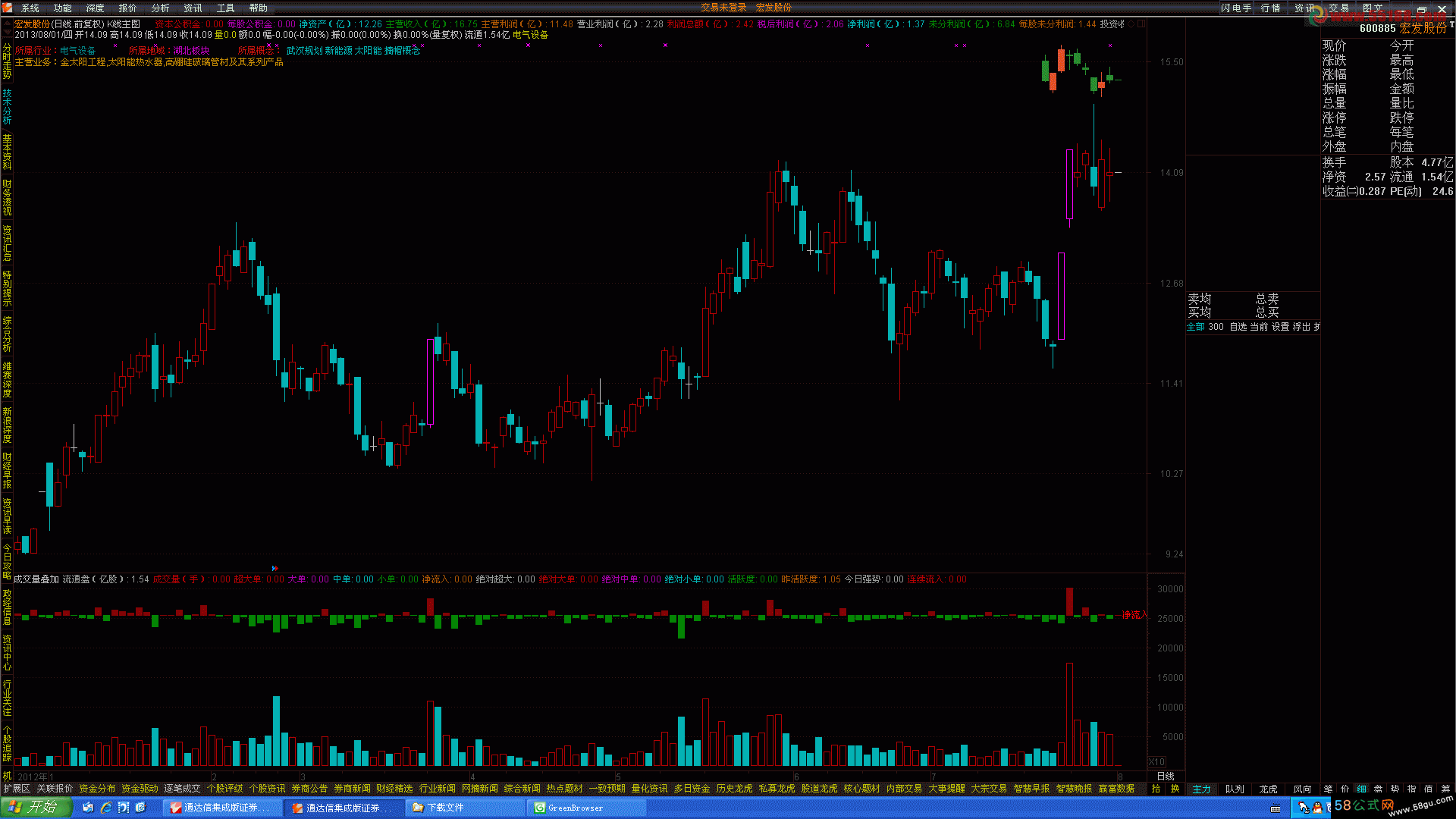
Task: Open the 帮助 menu
Action: [x=259, y=8]
